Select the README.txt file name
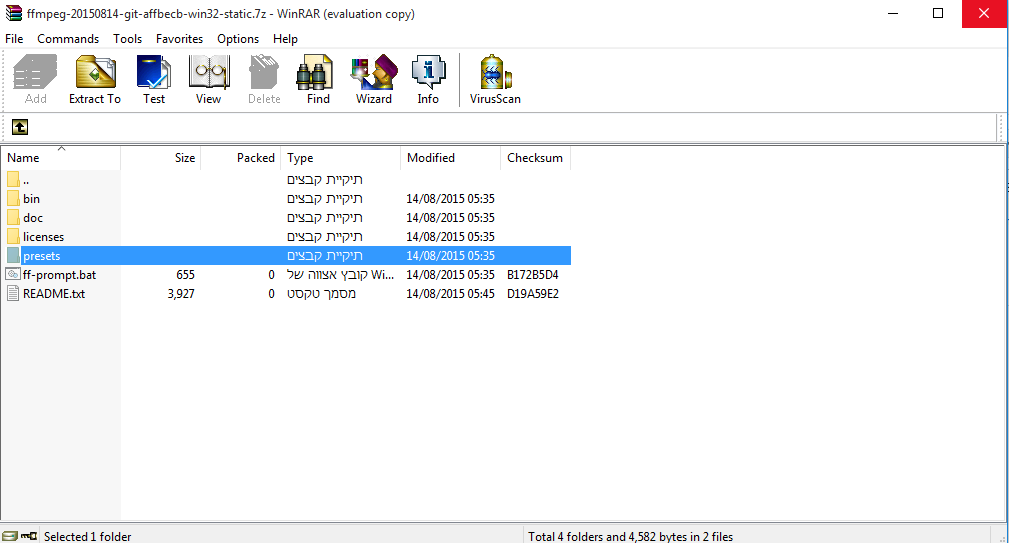 coord(54,293)
